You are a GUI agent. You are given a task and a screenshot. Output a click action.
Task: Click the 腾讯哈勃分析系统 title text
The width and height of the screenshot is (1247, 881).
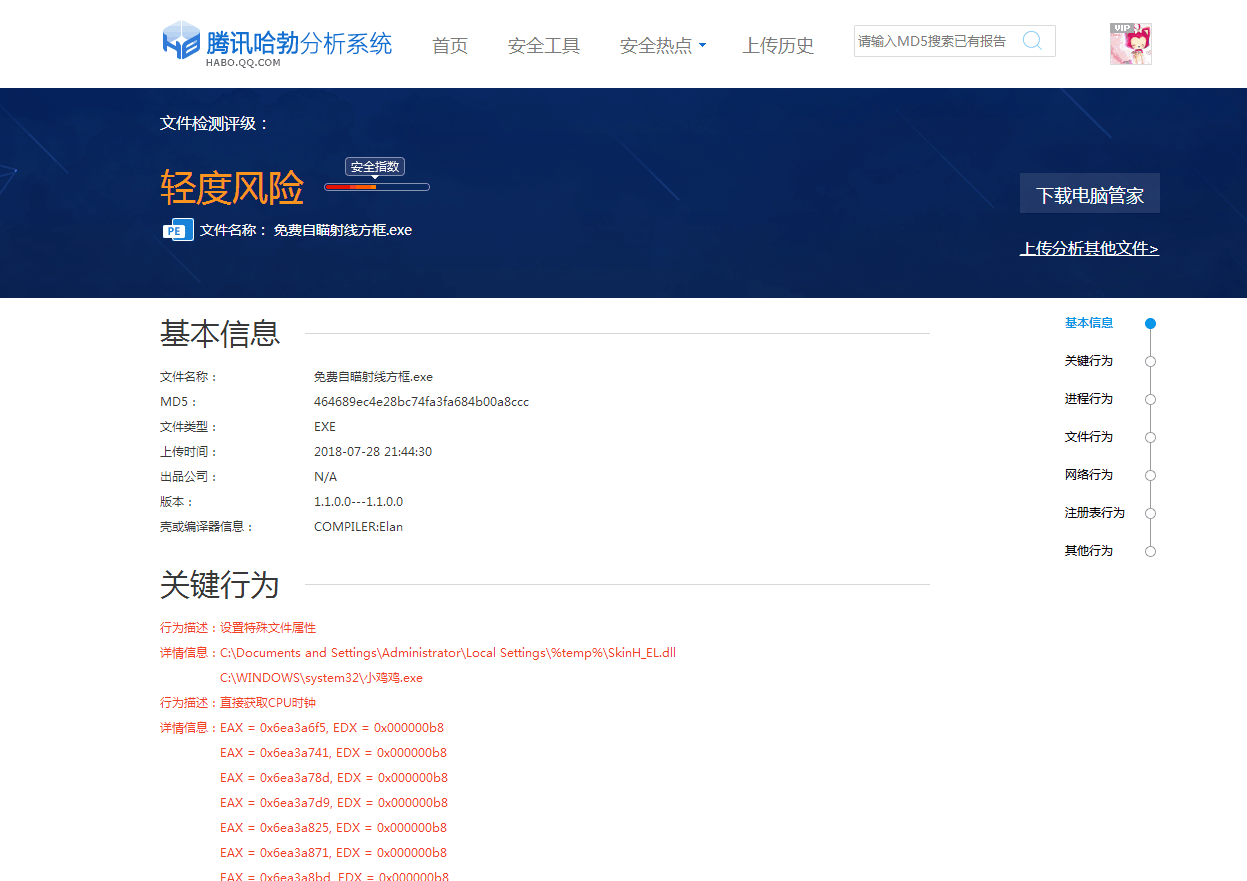coord(299,43)
